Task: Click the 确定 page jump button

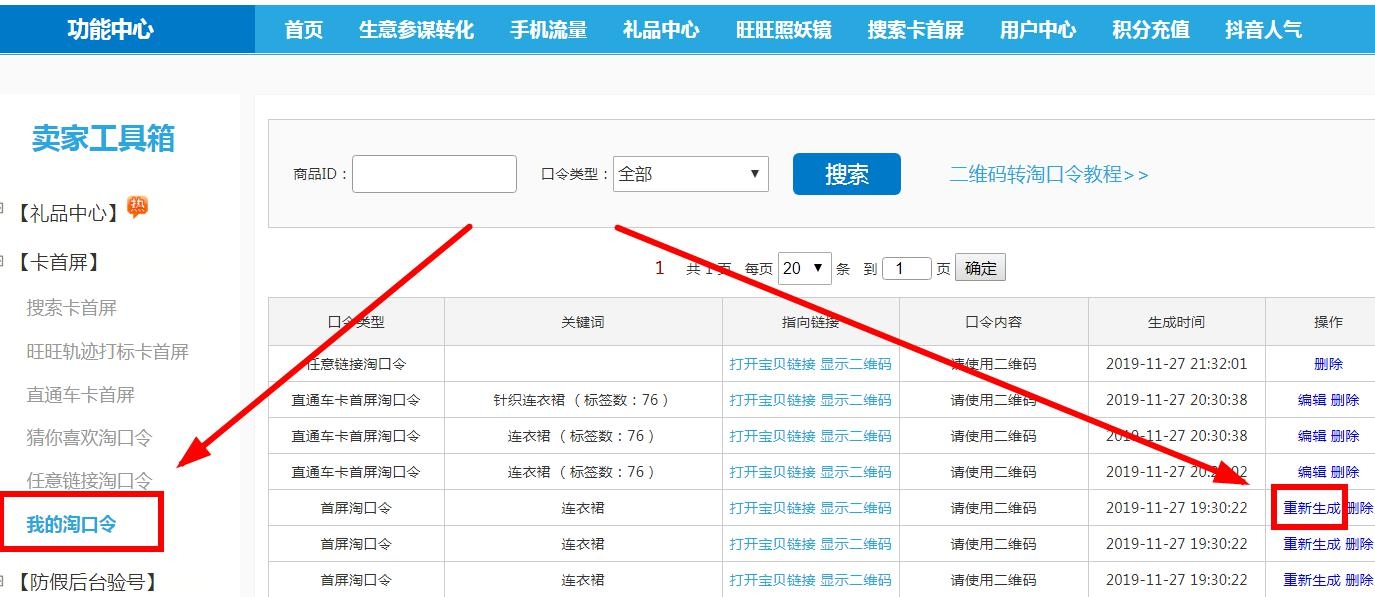Action: [x=980, y=268]
